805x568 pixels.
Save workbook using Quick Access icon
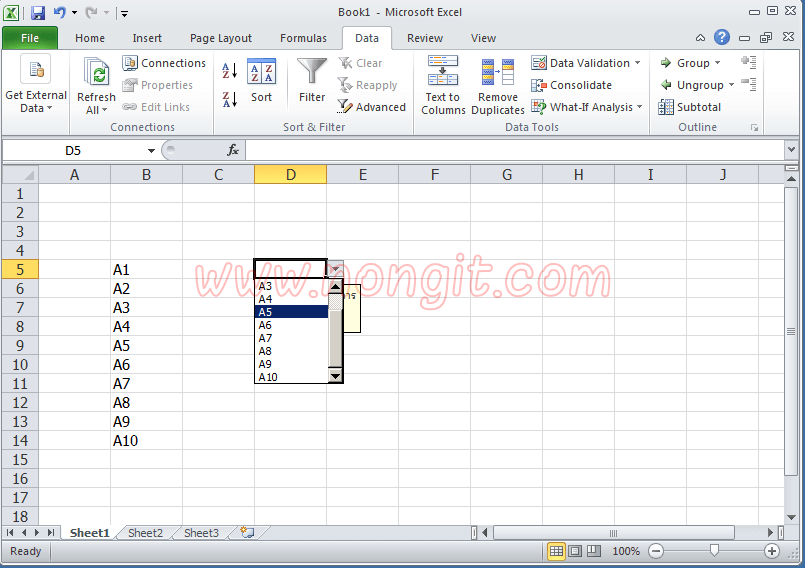click(38, 13)
